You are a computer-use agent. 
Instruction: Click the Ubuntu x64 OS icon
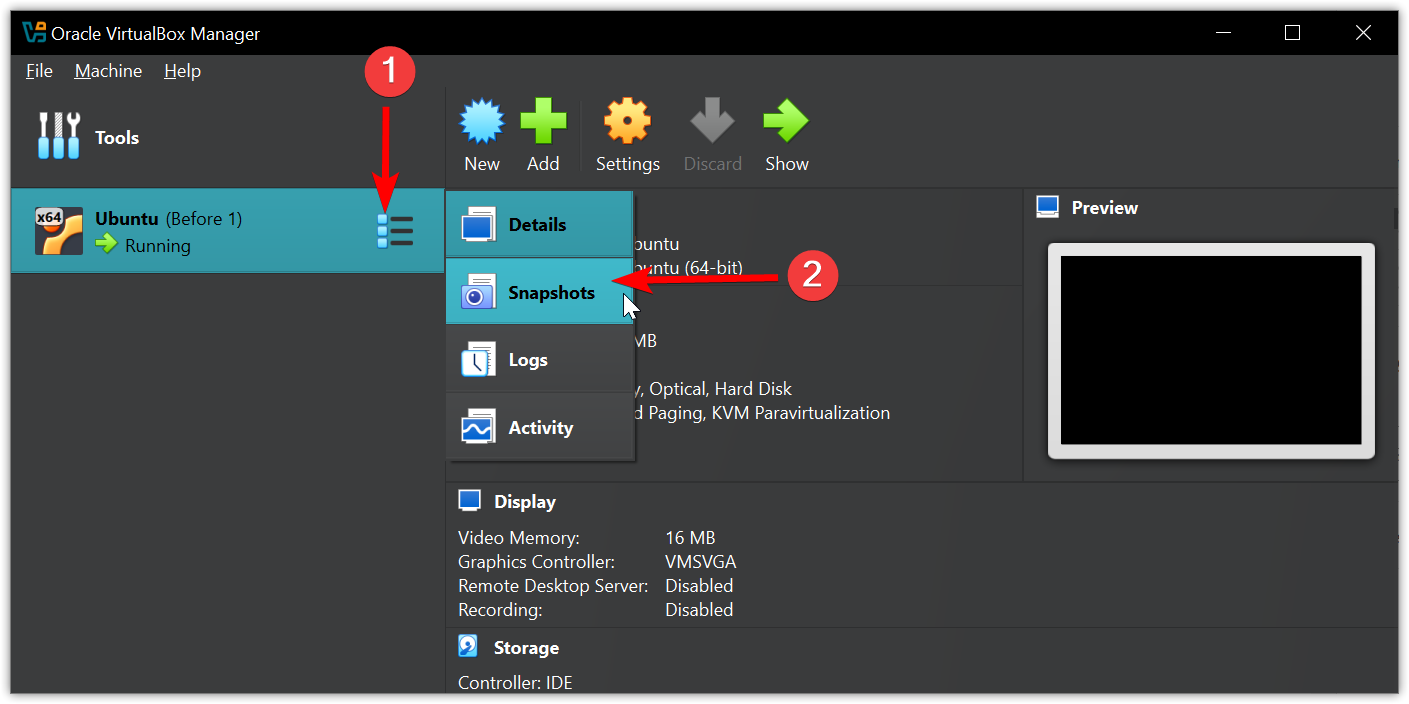(59, 231)
